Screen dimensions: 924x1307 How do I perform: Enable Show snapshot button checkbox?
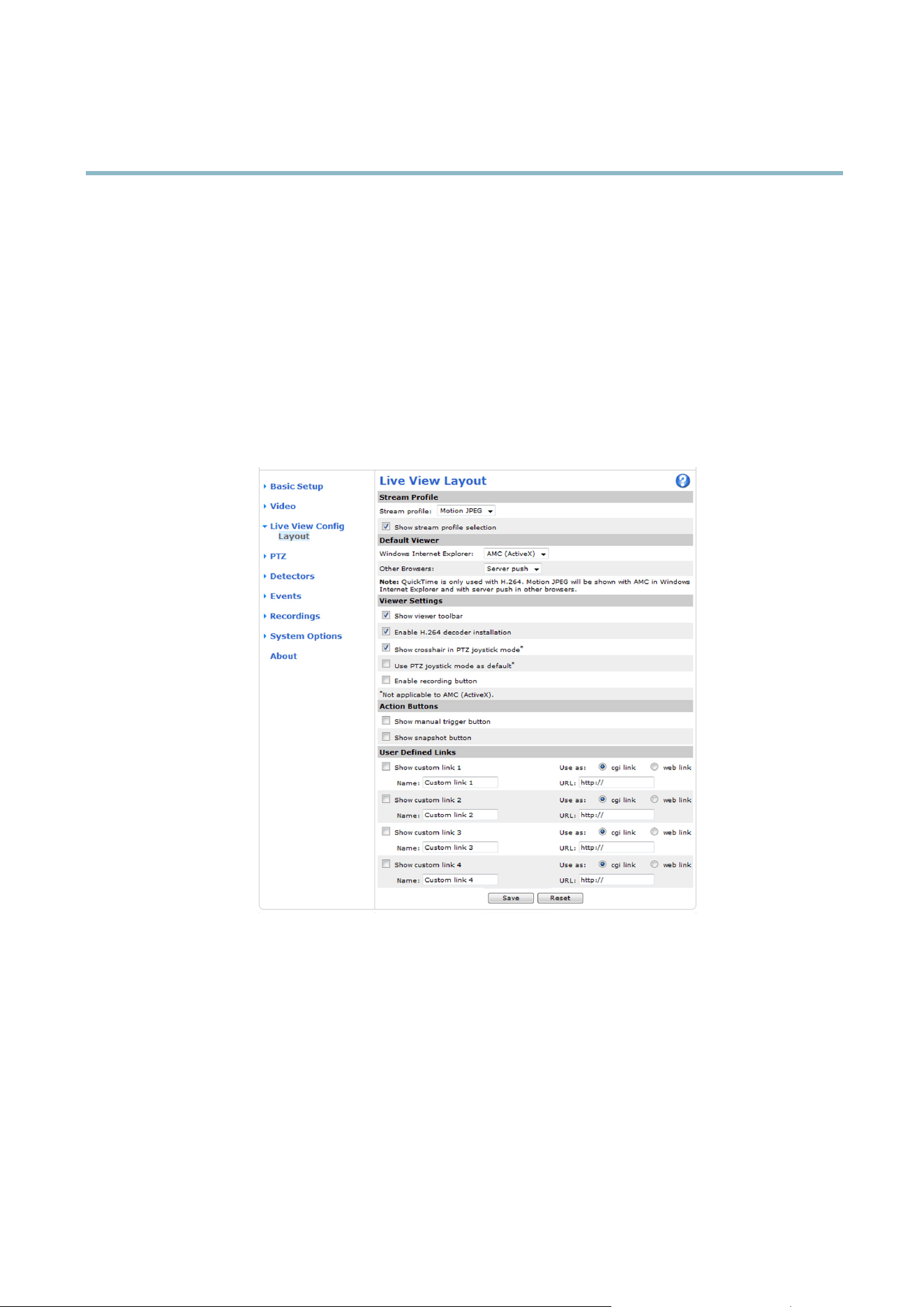[x=386, y=737]
